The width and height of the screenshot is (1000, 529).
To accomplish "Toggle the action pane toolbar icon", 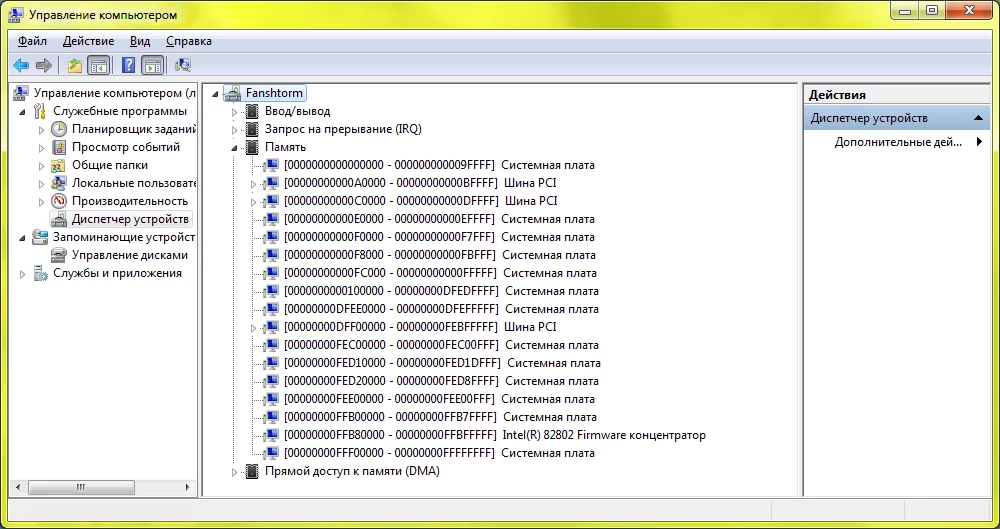I will (152, 65).
